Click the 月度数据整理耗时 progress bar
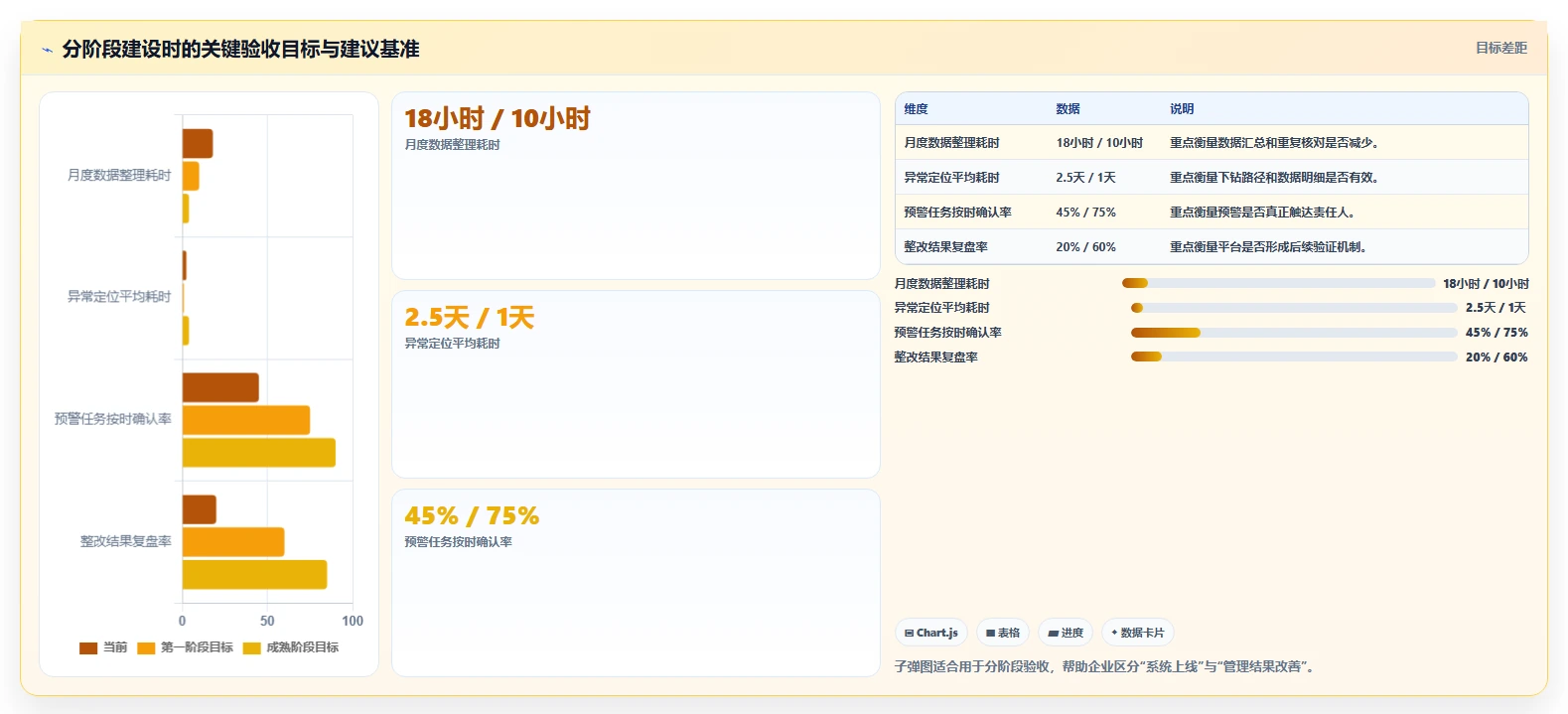 [1278, 283]
